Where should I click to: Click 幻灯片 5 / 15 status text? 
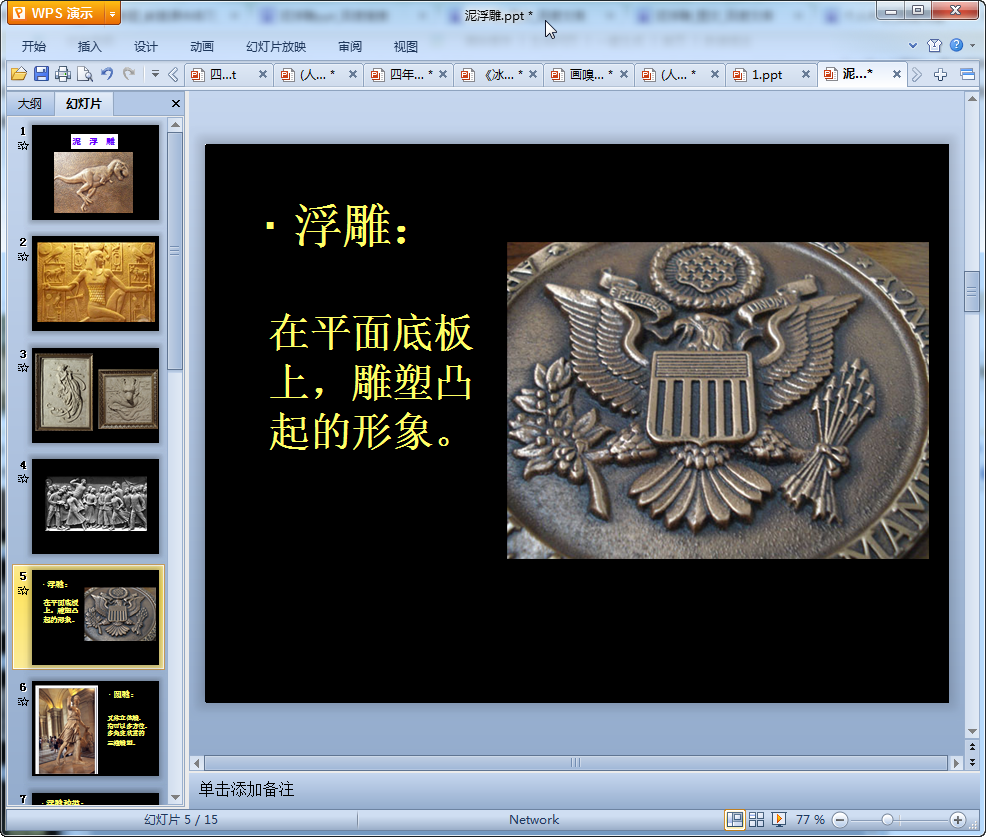tap(180, 819)
